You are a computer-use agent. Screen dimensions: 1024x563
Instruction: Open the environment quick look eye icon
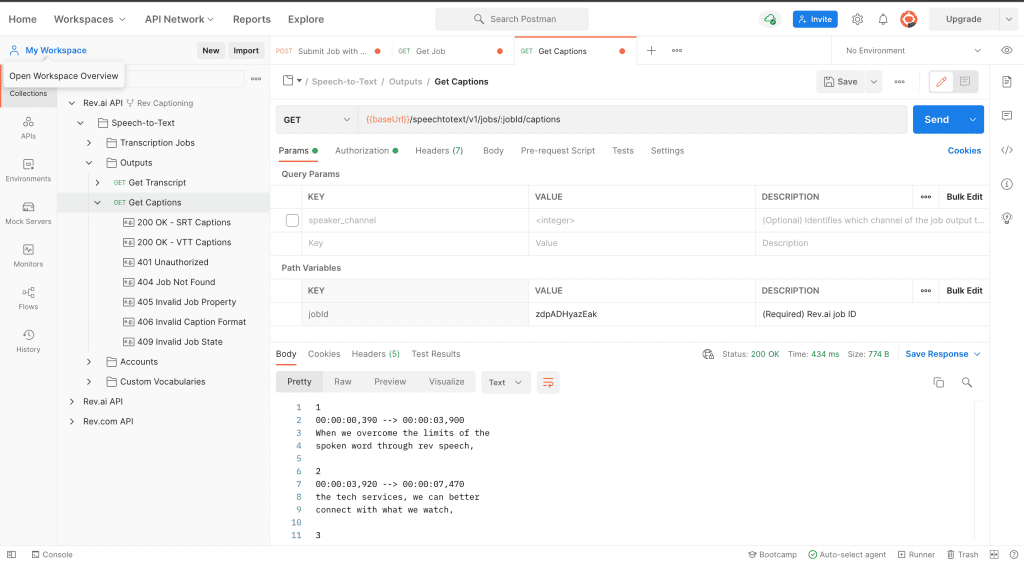pos(1006,50)
